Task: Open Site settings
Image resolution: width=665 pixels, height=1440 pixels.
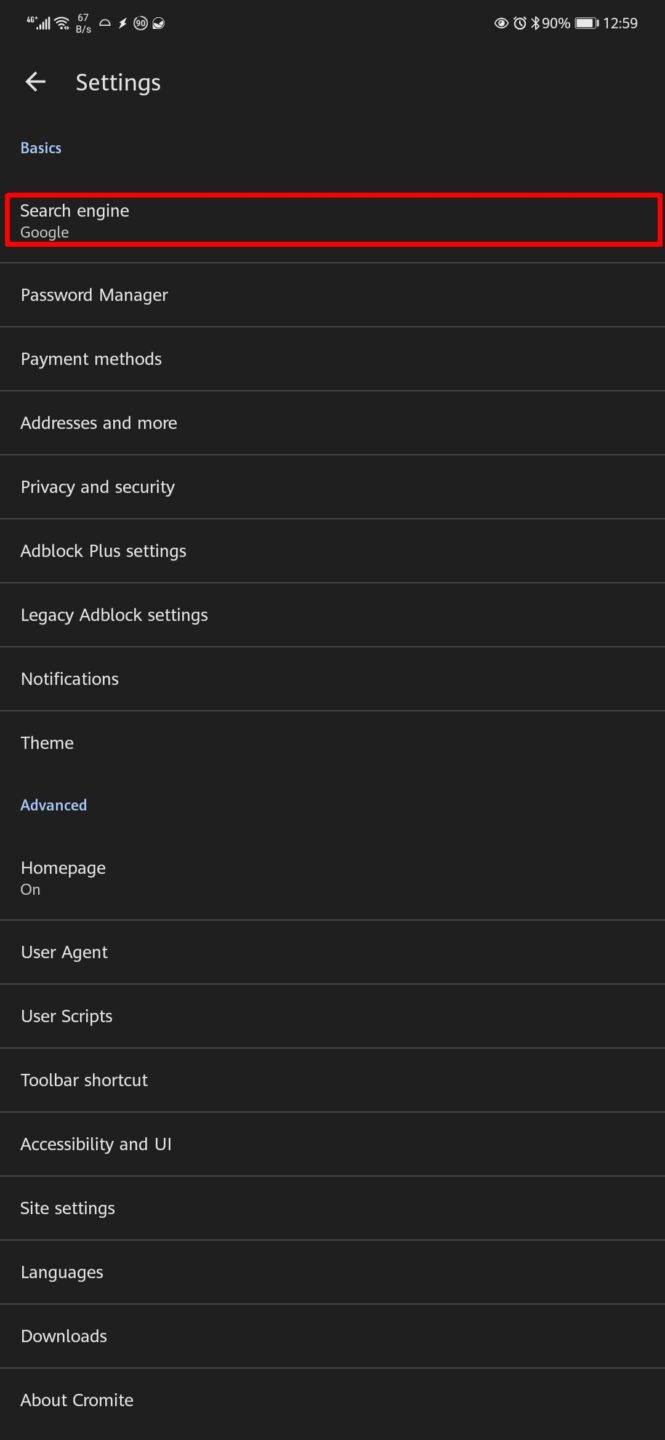Action: coord(332,1207)
